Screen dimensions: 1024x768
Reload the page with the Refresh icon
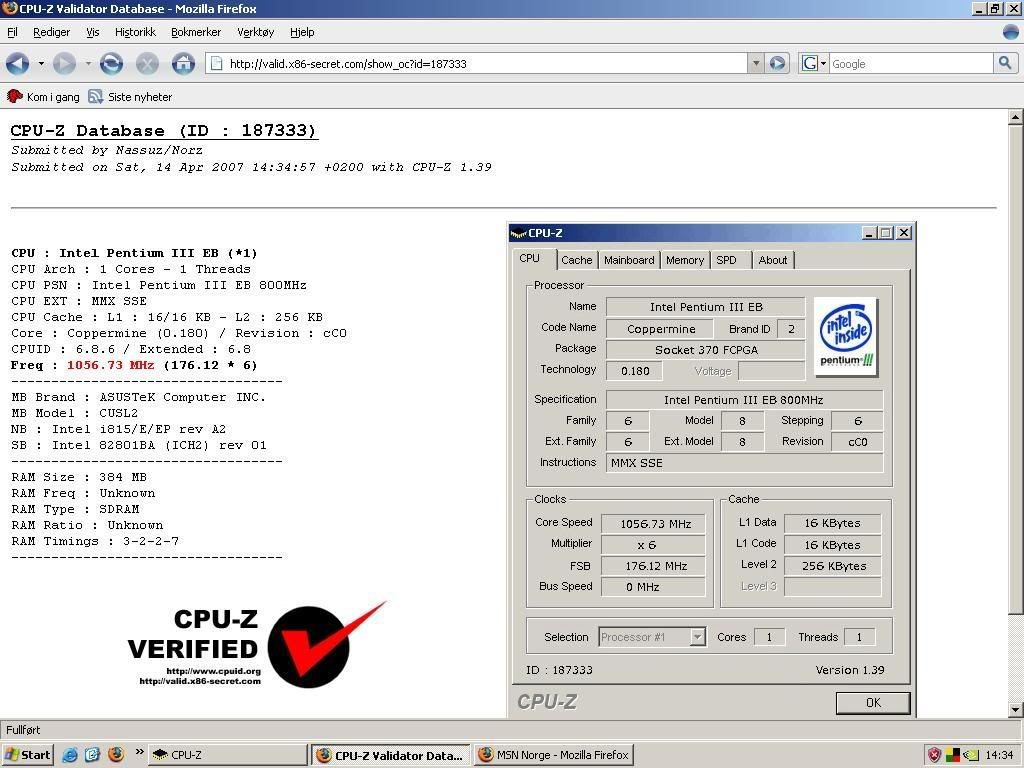pos(111,63)
